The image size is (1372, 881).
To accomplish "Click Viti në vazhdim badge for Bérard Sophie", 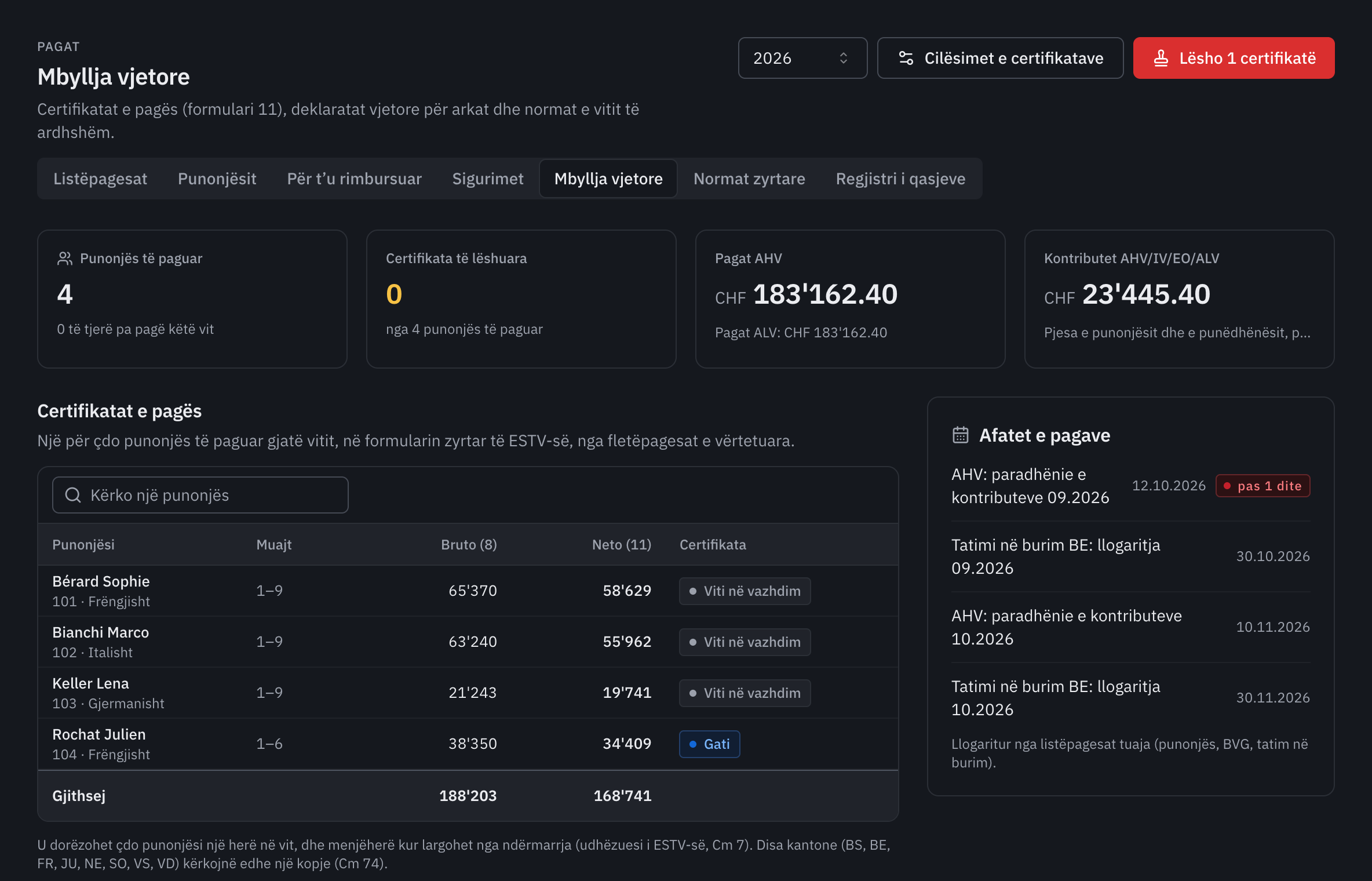I will pyautogui.click(x=745, y=591).
